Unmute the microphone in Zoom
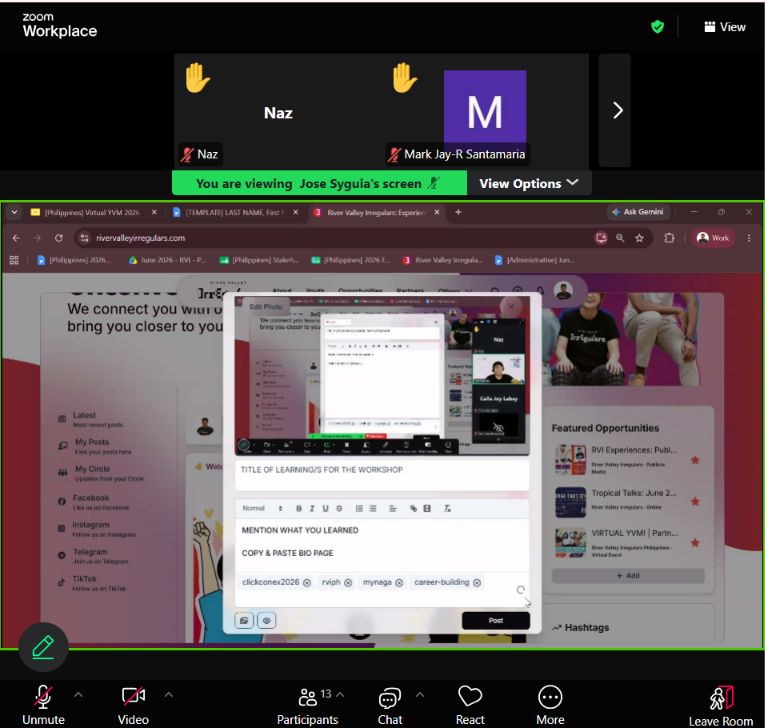 click(x=43, y=705)
